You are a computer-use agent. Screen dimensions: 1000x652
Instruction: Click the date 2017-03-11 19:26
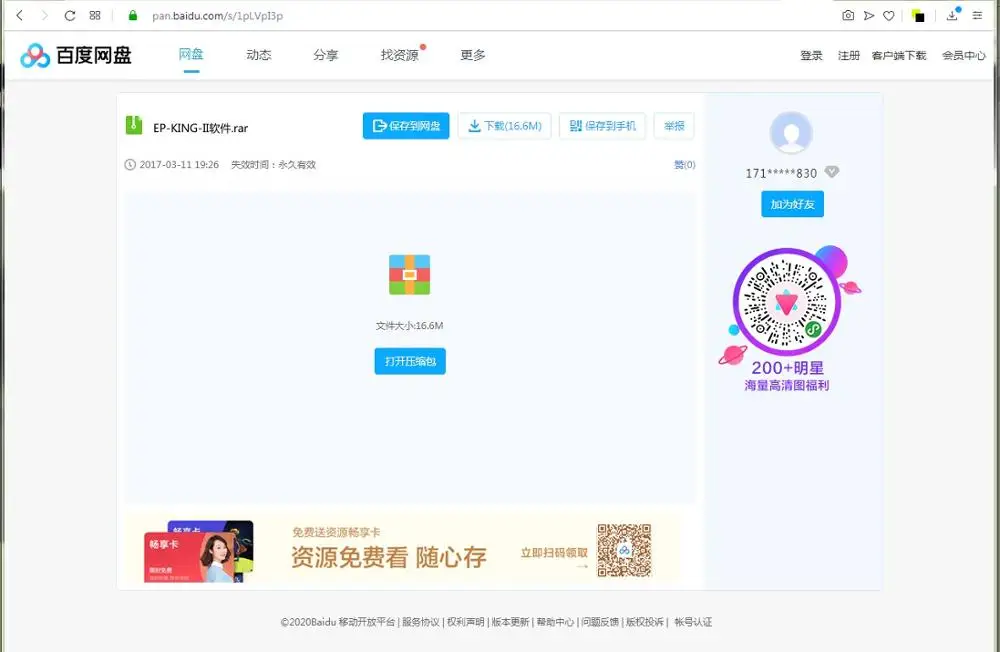pyautogui.click(x=179, y=165)
